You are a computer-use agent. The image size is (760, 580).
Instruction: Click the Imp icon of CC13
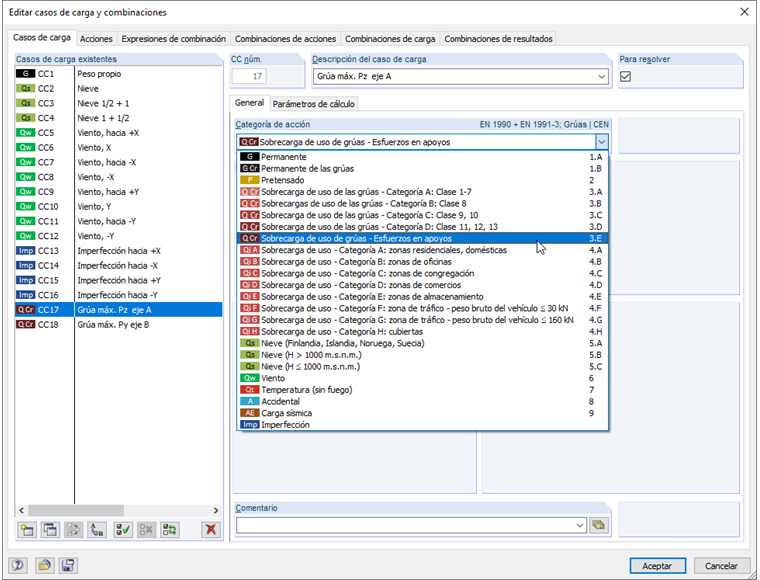[x=25, y=251]
